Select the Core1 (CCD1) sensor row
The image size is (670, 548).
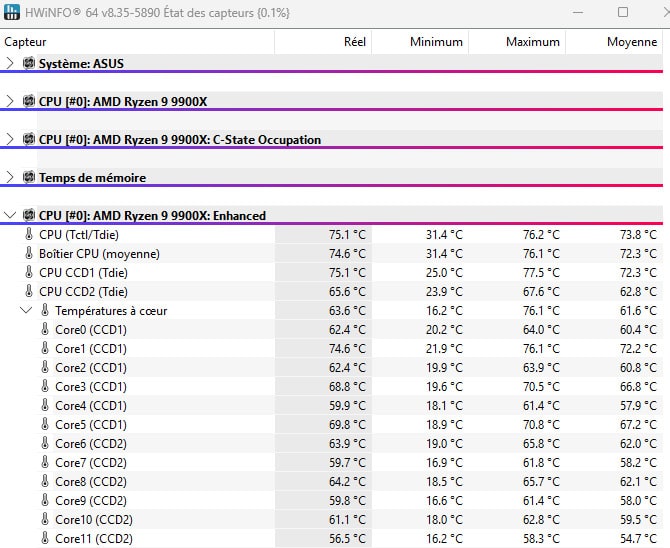click(x=91, y=349)
